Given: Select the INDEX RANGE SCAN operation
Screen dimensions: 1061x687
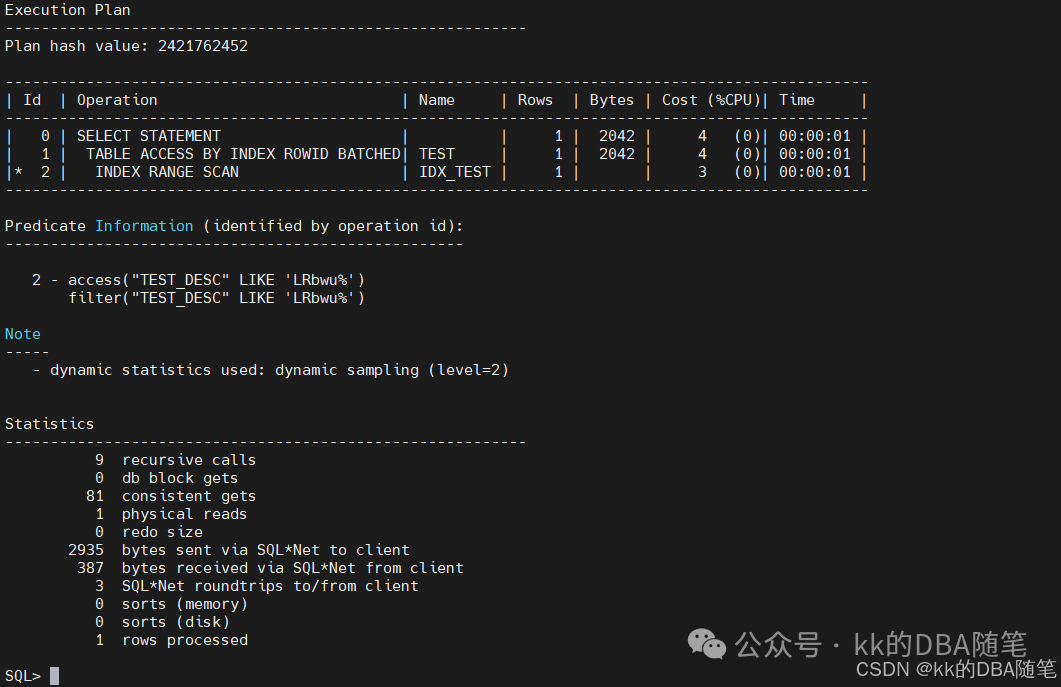Looking at the screenshot, I should 167,172.
